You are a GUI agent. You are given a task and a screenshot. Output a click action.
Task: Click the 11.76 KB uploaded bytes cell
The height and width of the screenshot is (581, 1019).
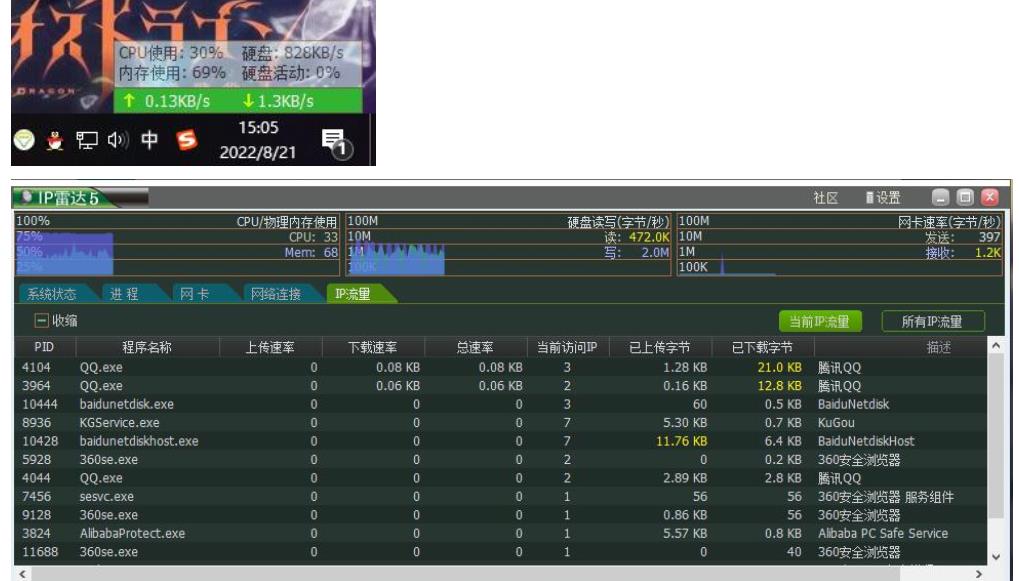tap(681, 441)
